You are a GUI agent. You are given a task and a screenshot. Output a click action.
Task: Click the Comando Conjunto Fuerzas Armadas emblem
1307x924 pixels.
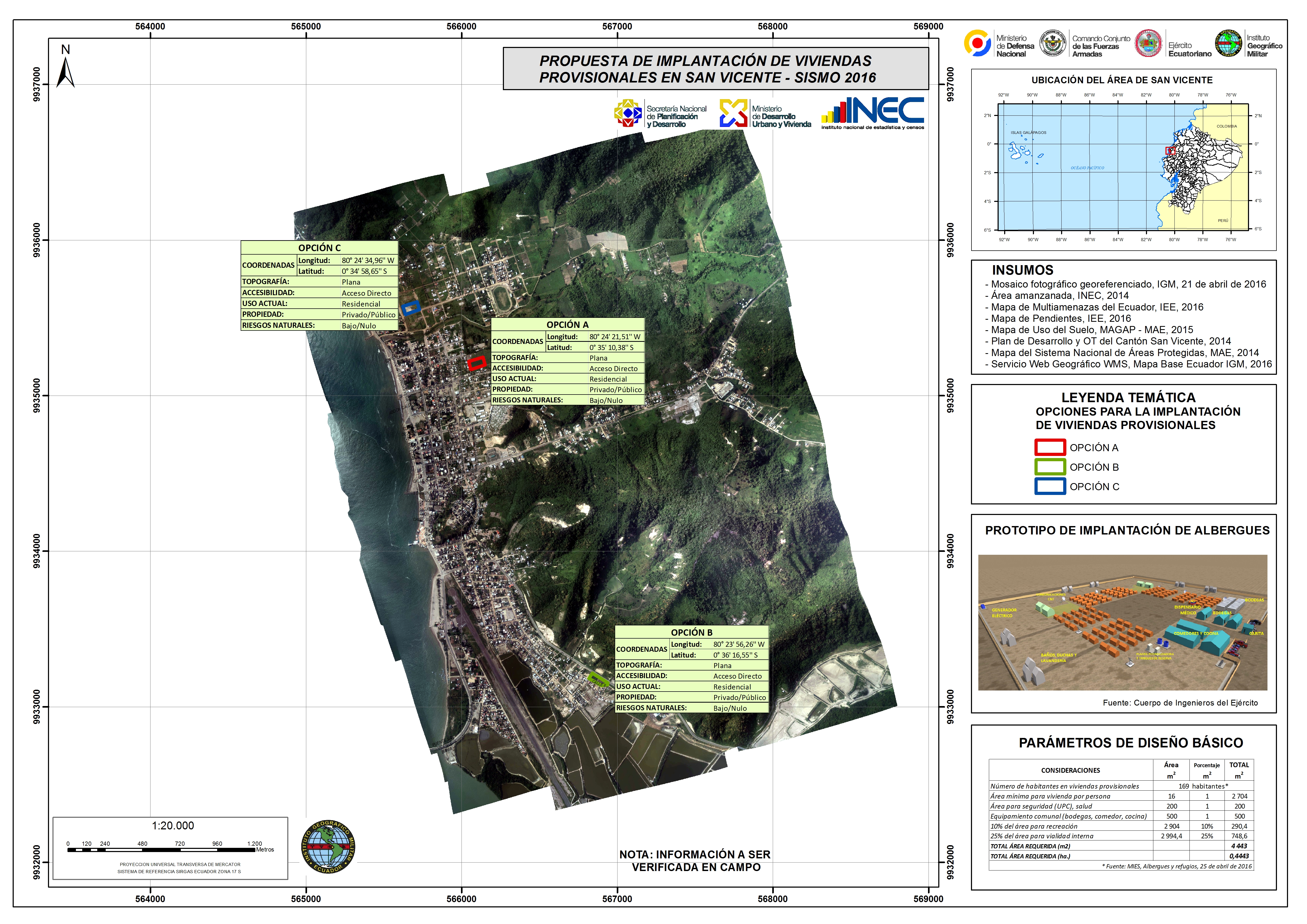coord(1053,44)
